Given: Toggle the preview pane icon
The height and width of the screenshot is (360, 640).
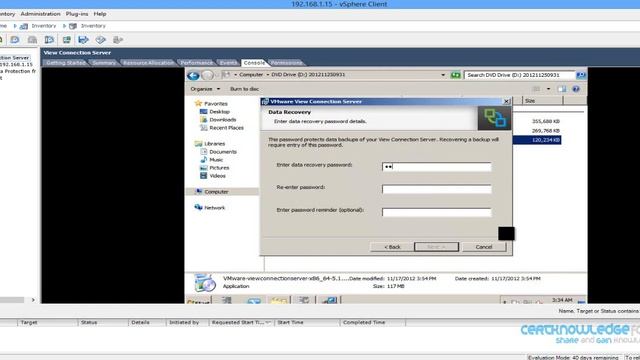Looking at the screenshot, I should pos(562,89).
